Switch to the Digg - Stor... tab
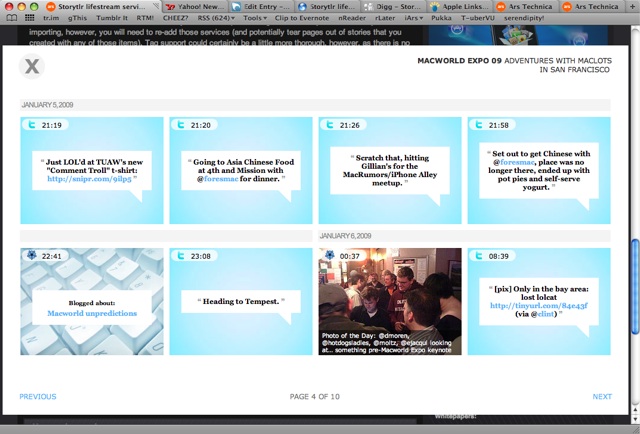 tap(393, 7)
